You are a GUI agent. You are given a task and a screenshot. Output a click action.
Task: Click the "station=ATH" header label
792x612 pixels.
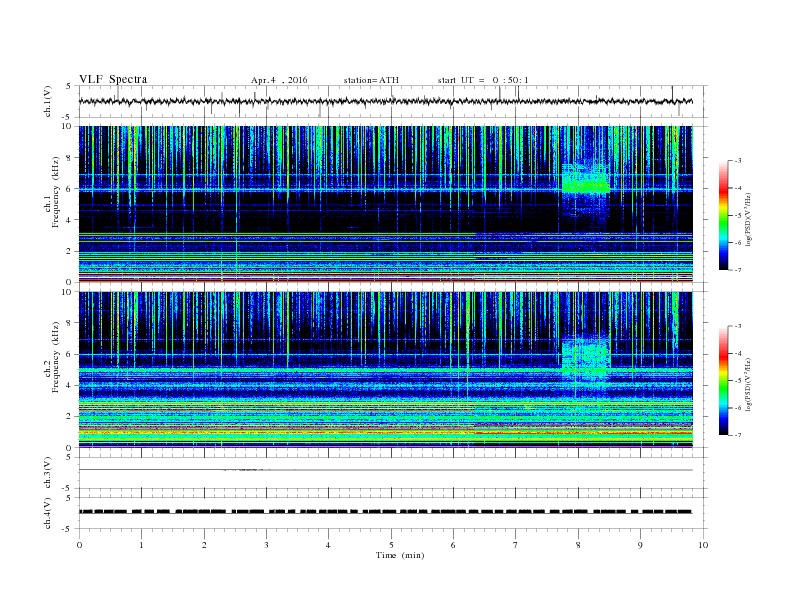371,80
